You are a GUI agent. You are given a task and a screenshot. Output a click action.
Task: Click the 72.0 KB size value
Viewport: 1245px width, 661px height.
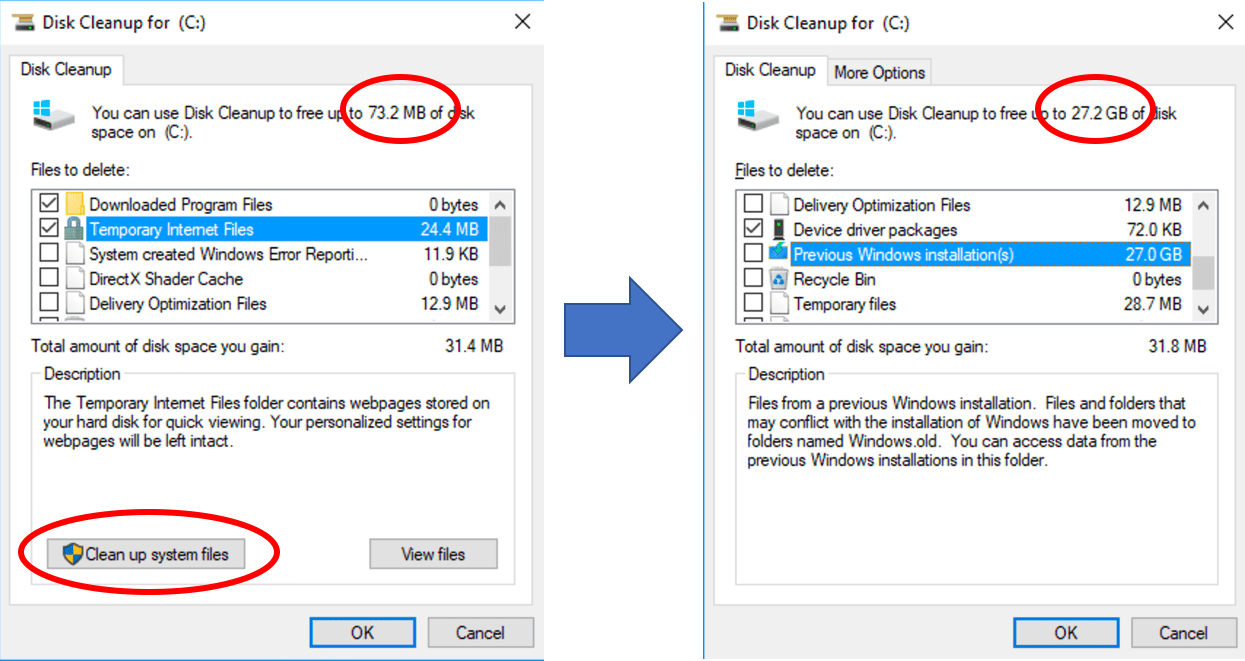pyautogui.click(x=1153, y=229)
